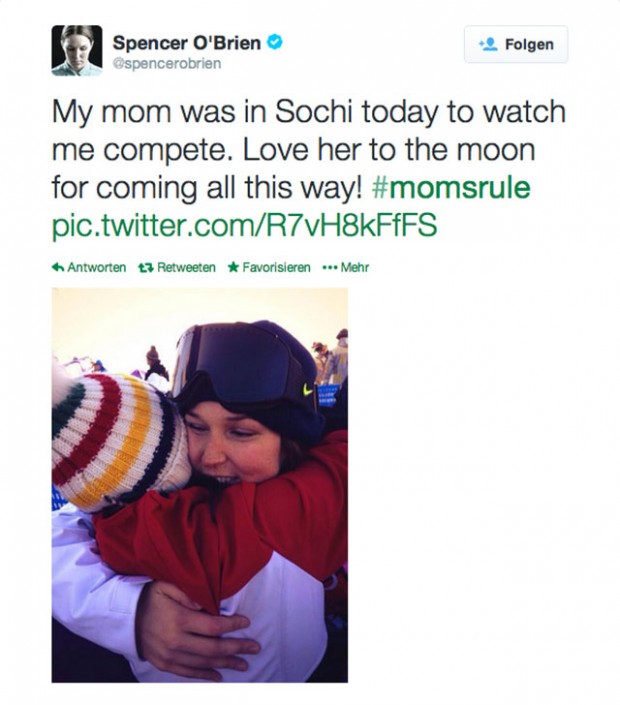Click the retweet arrows icon

(x=144, y=268)
